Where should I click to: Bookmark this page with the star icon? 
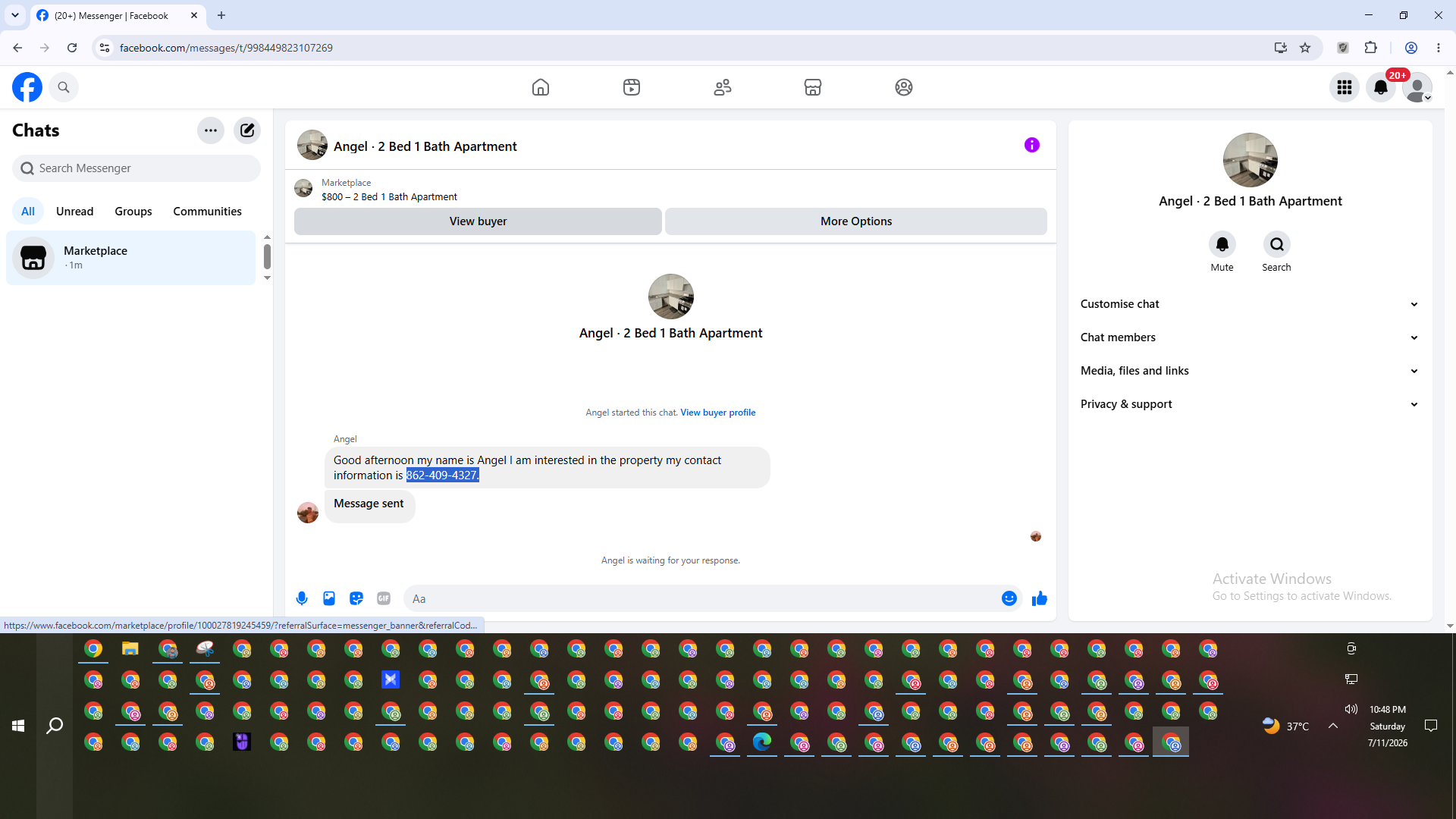(x=1305, y=48)
